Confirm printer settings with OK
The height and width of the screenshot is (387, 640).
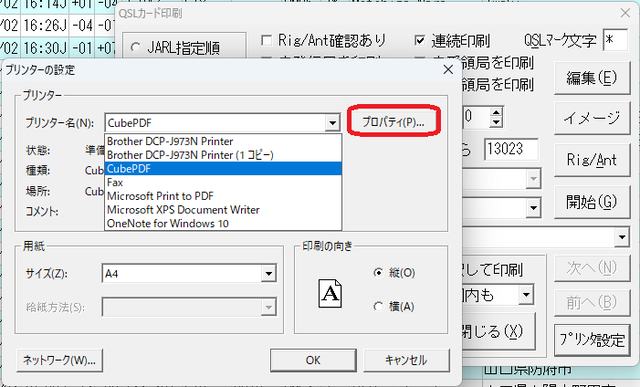[313, 360]
